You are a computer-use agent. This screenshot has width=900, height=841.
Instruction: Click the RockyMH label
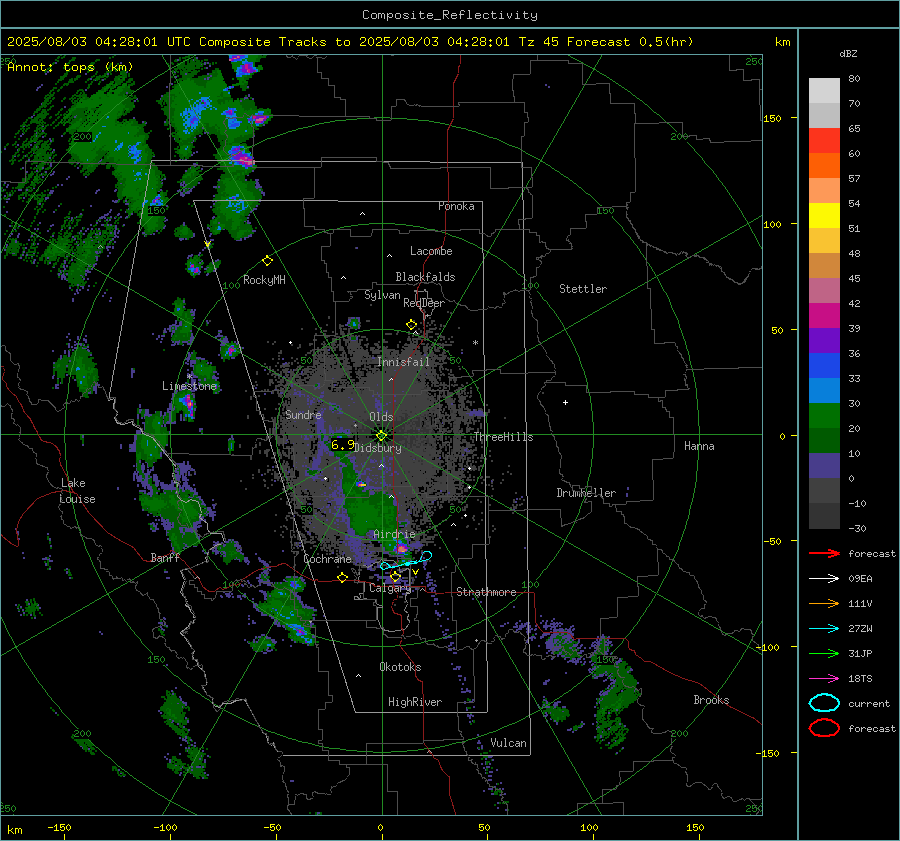(264, 280)
